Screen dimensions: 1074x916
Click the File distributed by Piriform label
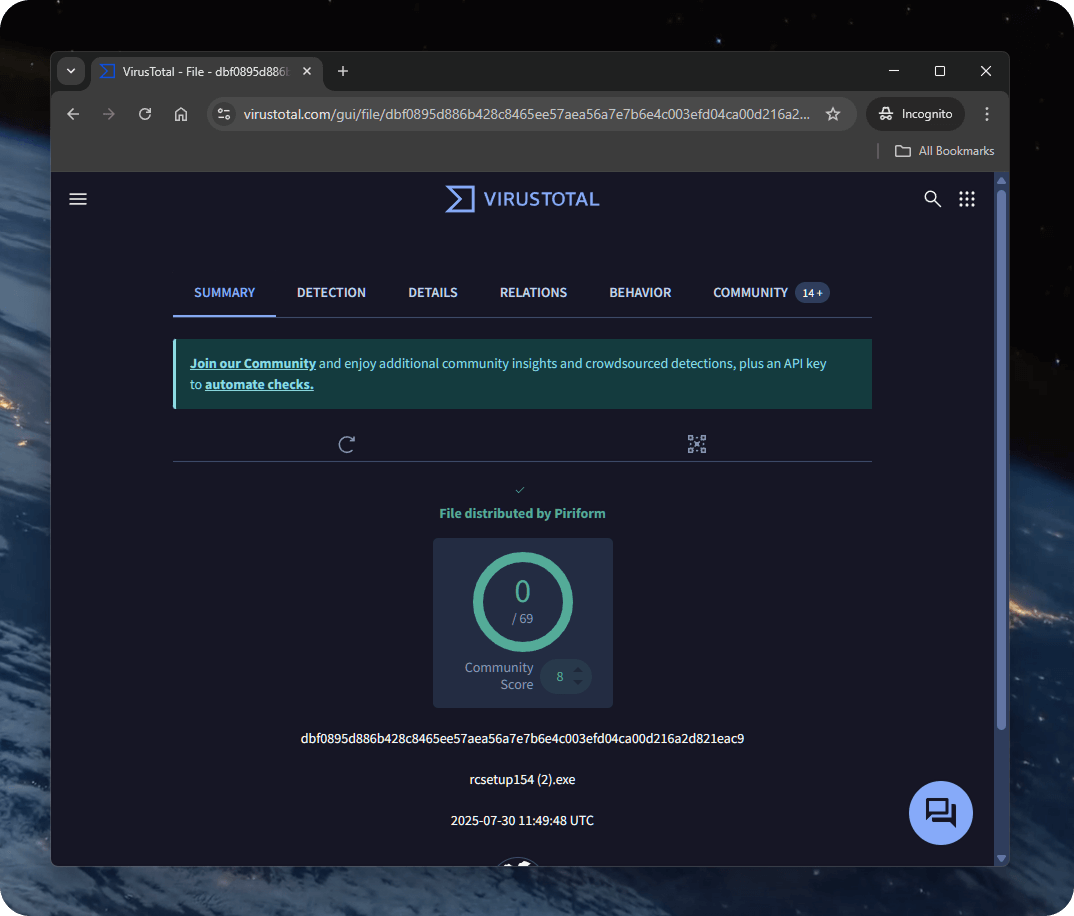(522, 513)
